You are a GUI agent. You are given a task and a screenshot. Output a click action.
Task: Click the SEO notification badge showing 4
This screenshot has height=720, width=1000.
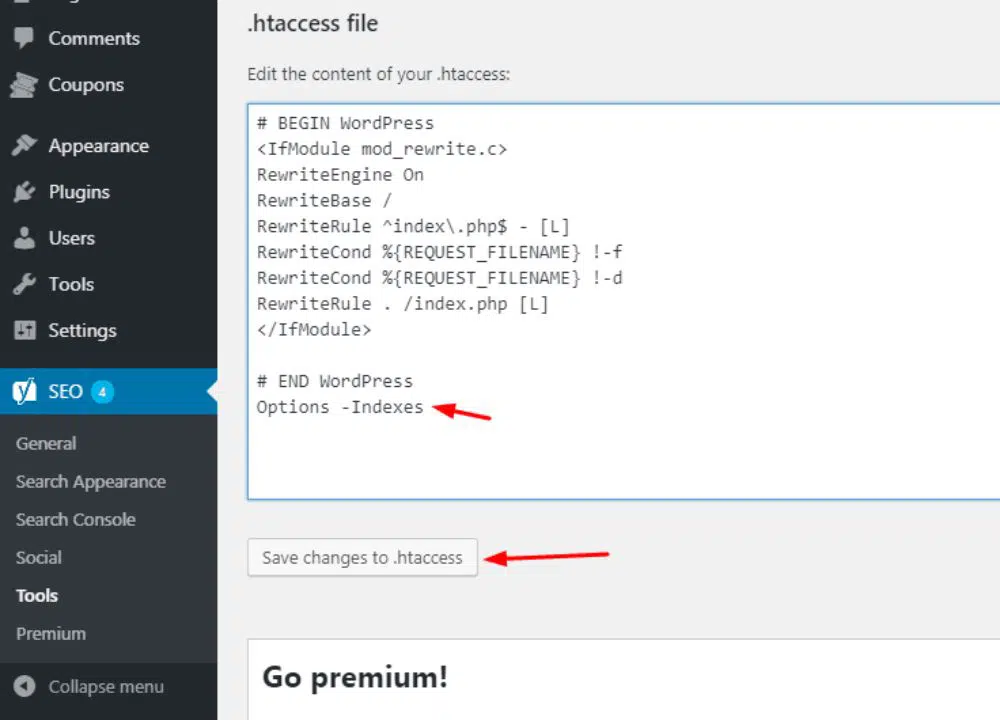pos(102,391)
